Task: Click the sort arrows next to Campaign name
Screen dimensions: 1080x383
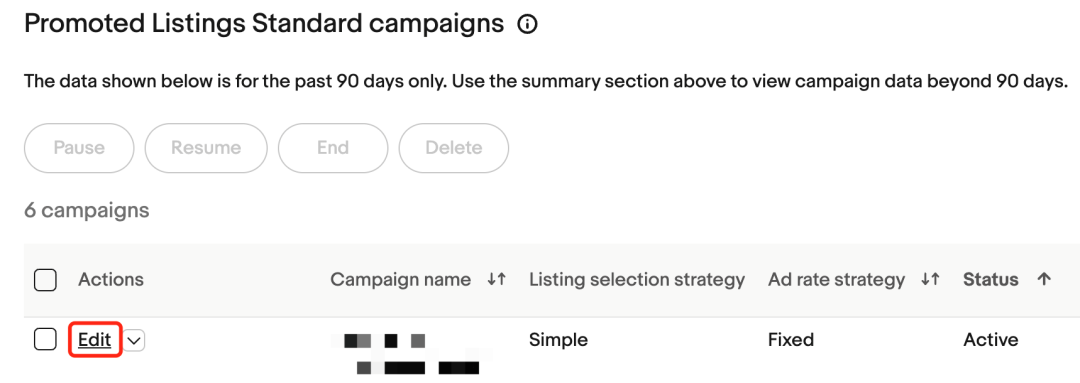Action: (x=497, y=280)
